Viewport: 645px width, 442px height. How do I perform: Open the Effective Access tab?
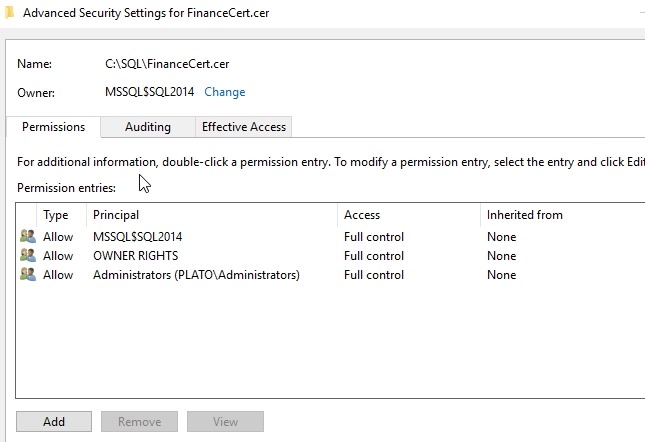243,127
